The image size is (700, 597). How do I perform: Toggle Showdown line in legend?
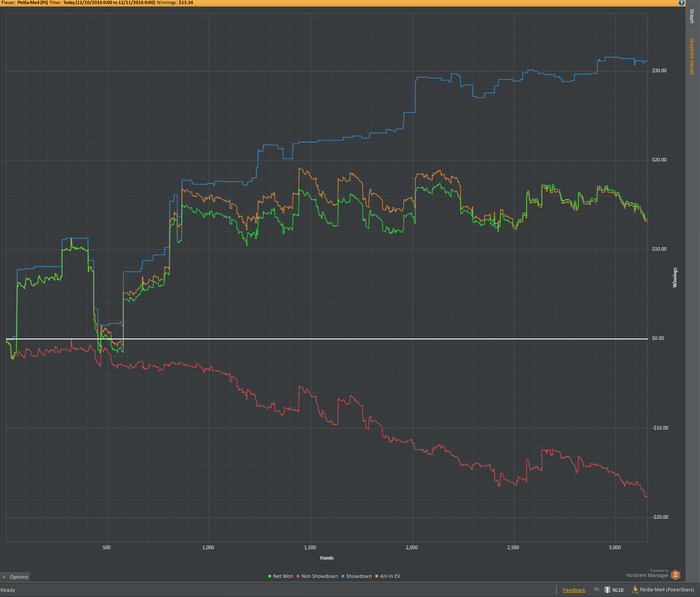click(x=356, y=576)
